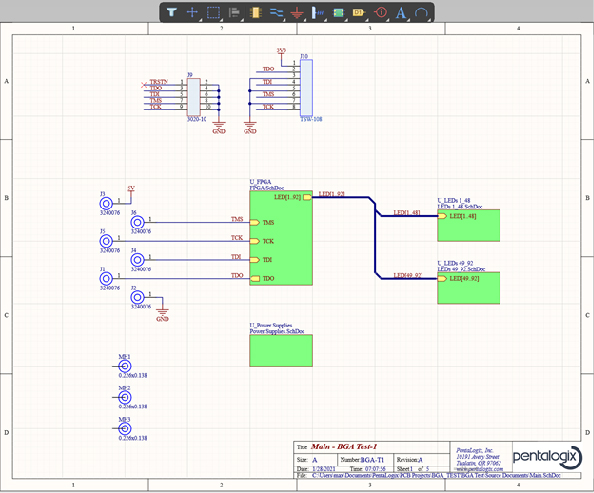
Task: Click the FPGA.SchDoc filename label
Action: coord(266,188)
